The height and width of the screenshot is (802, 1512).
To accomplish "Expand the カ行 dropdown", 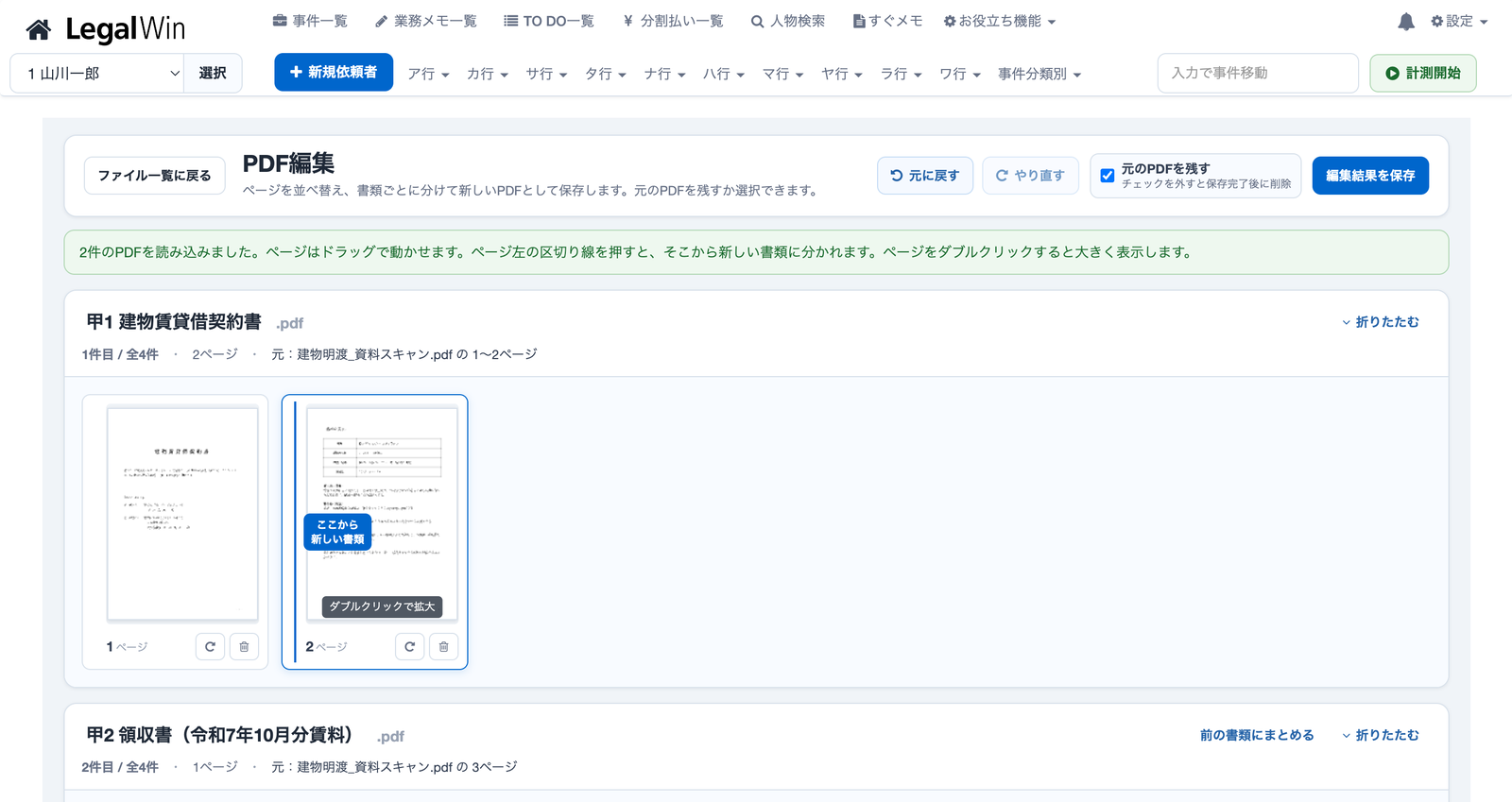I will coord(488,74).
